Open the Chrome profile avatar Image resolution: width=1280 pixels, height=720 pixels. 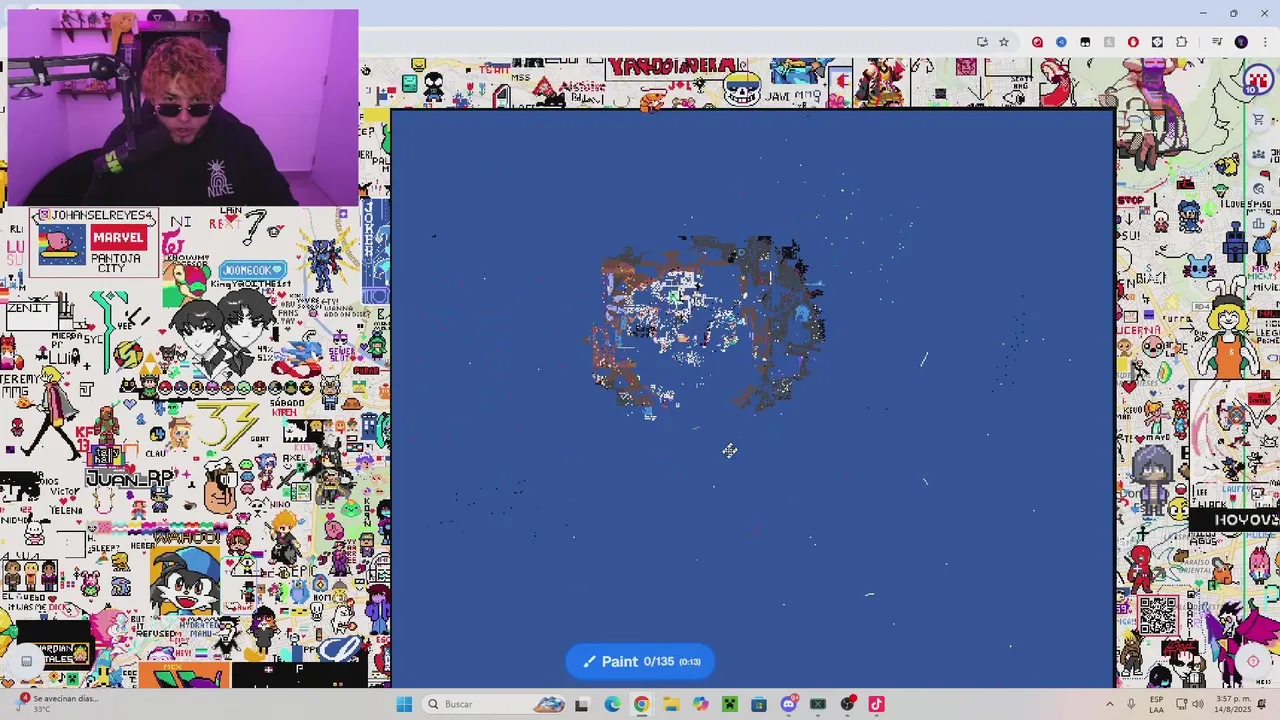tap(1241, 42)
